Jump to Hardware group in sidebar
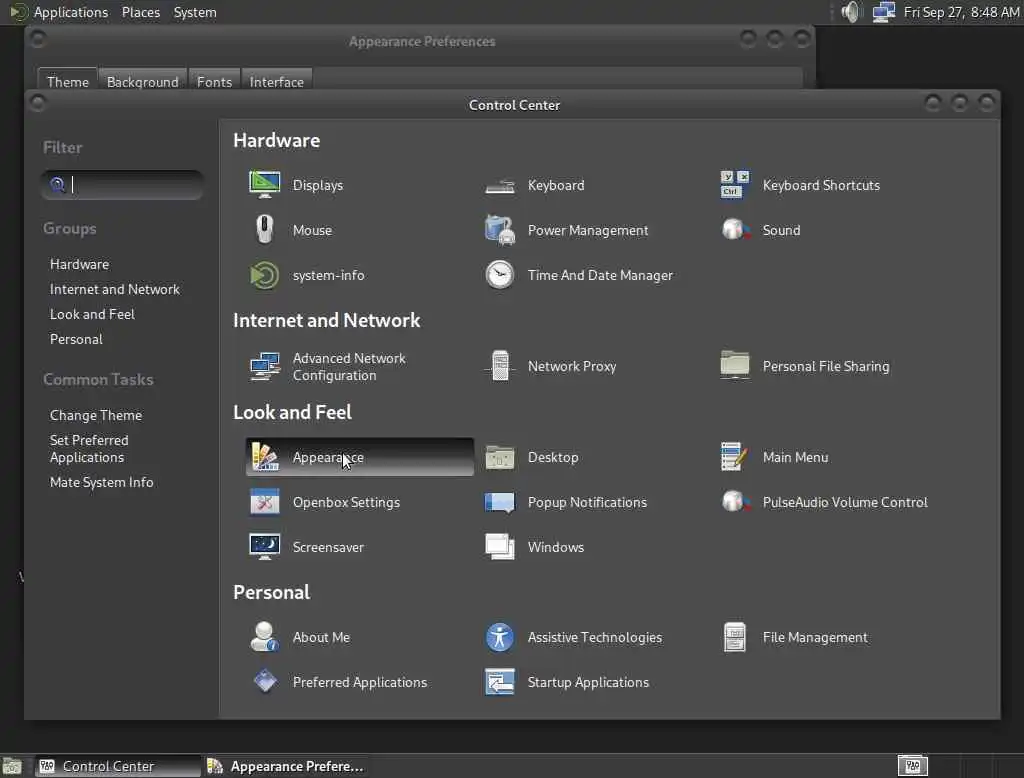Screen dimensions: 1024x778 pos(80,264)
